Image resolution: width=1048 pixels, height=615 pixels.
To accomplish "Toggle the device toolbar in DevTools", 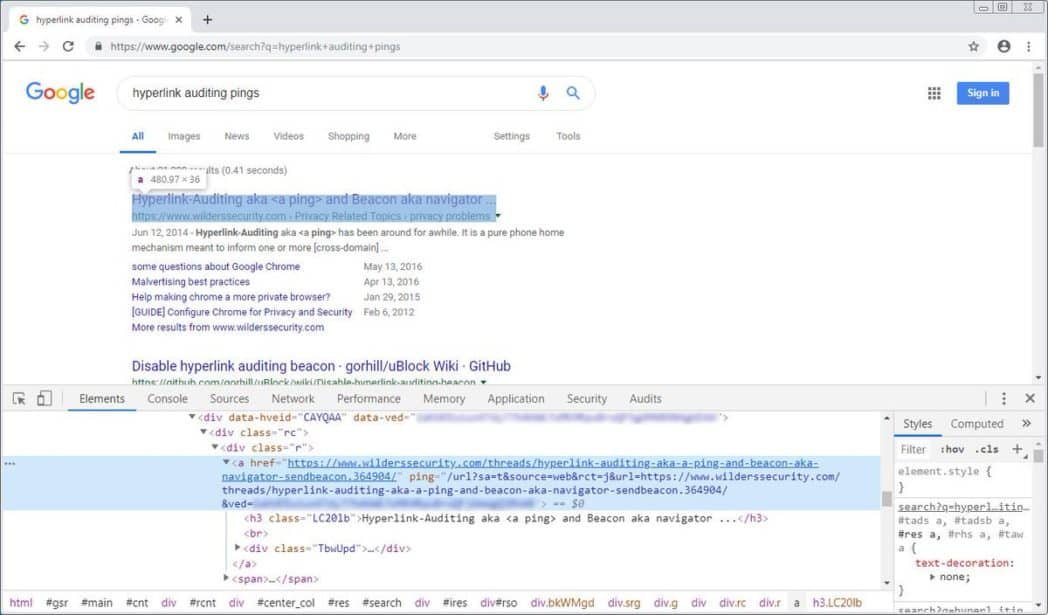I will 43,398.
